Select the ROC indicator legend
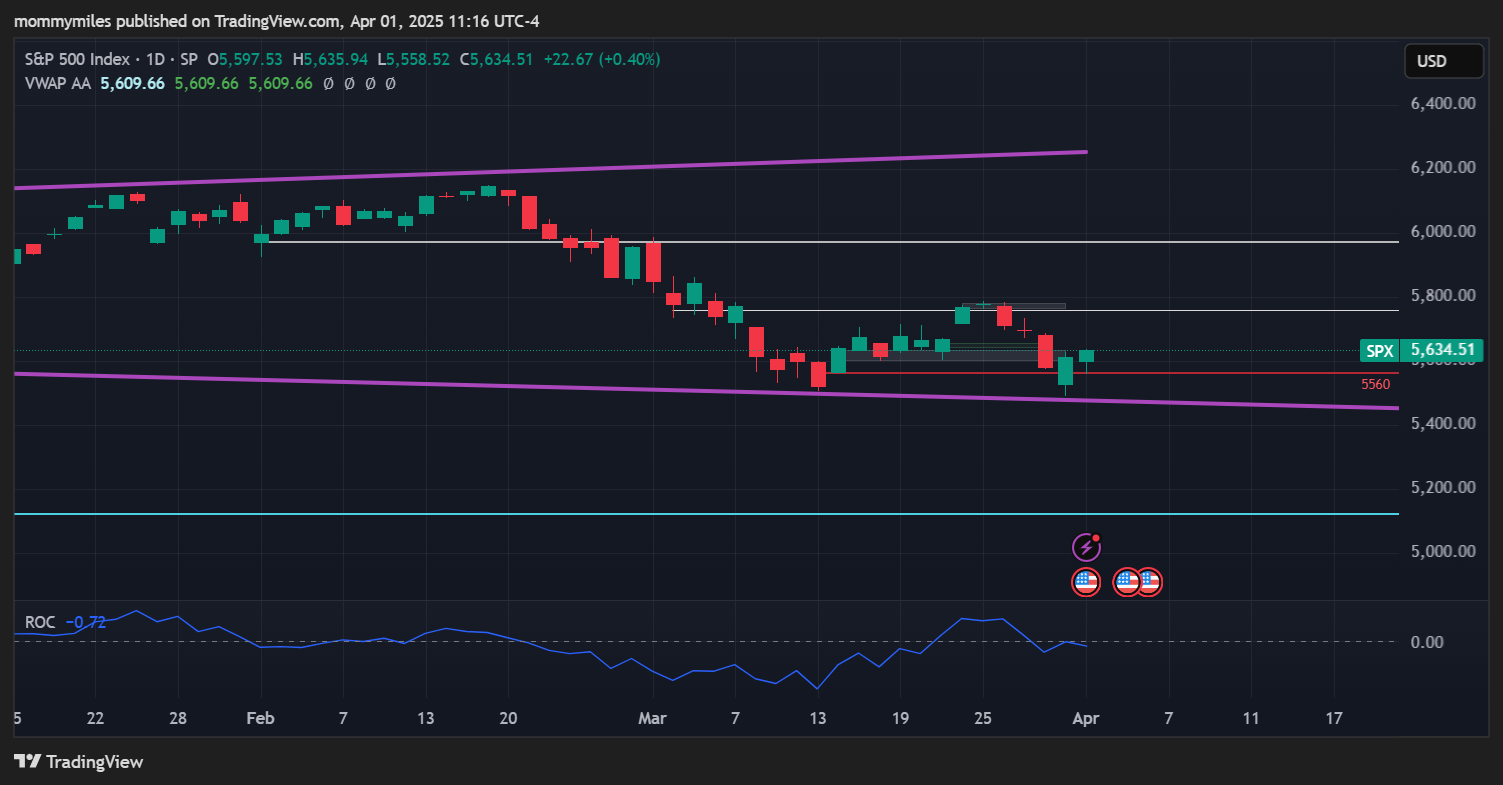Screen dimensions: 1503x785 click(x=40, y=622)
